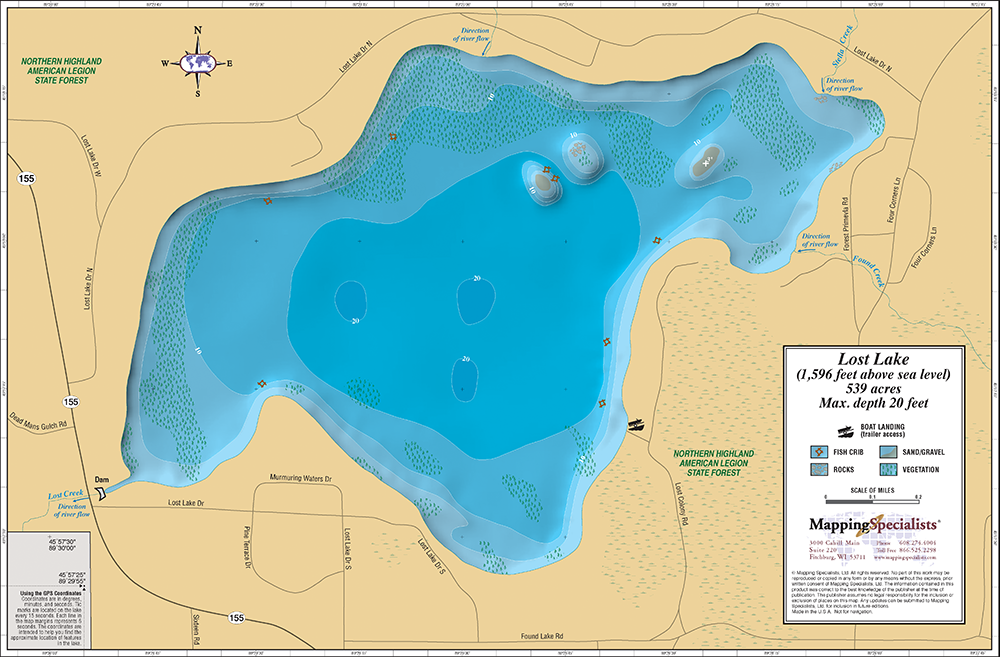Click the toll-free number 866.525.2298
This screenshot has height=657, width=1000.
pyautogui.click(x=917, y=549)
